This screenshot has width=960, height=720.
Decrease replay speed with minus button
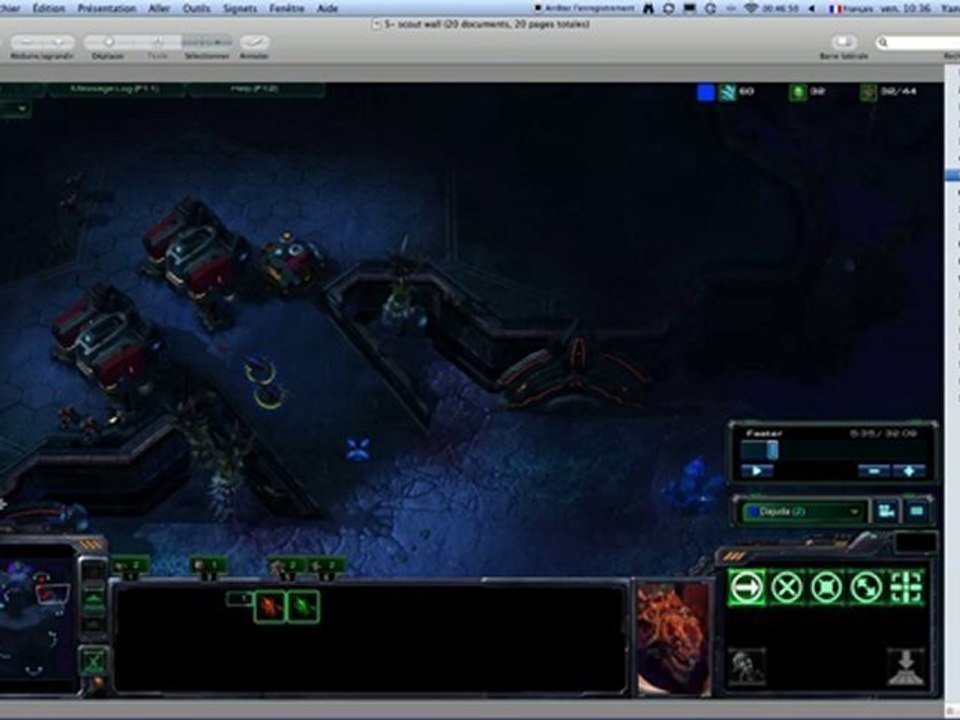pyautogui.click(x=874, y=471)
